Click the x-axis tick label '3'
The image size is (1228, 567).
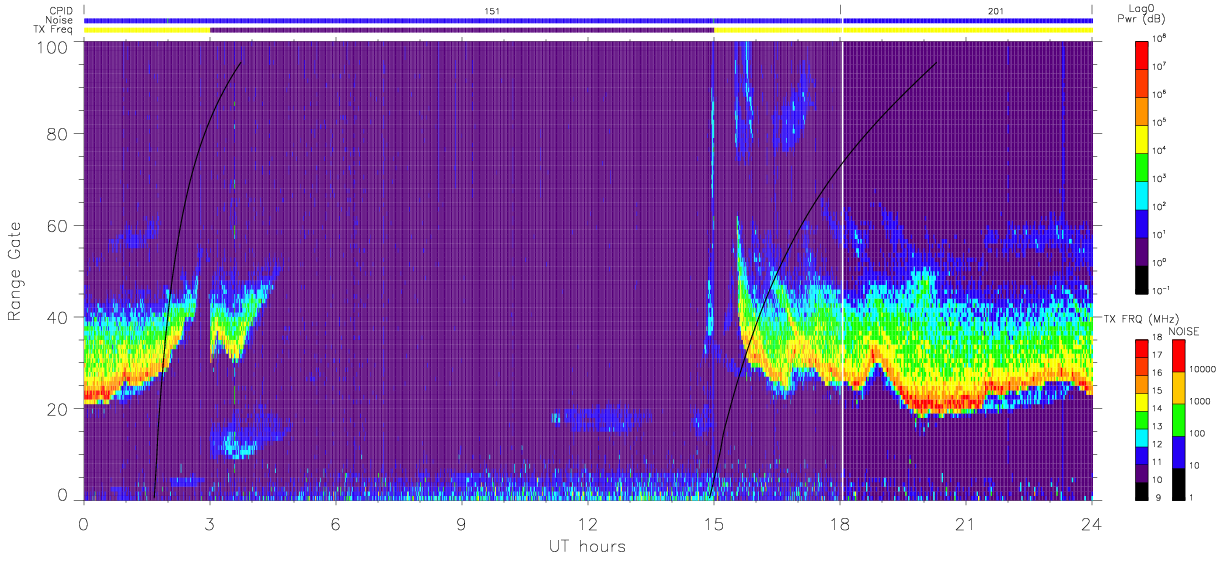[210, 523]
